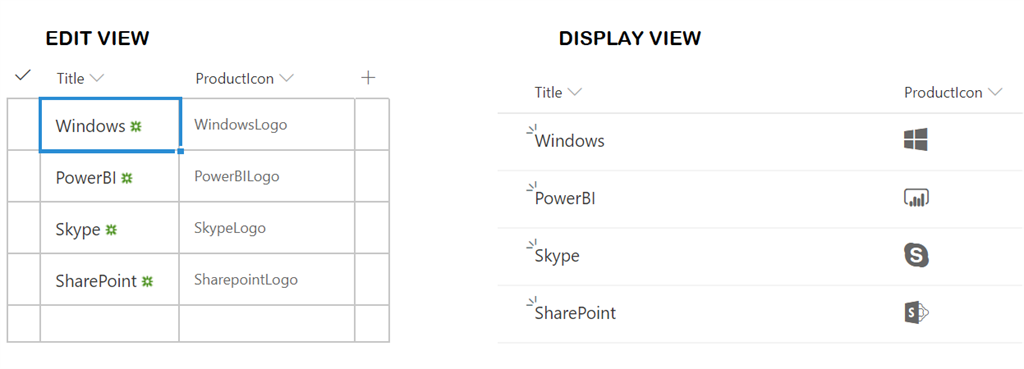This screenshot has height=369, width=1024.
Task: Click the Windows logo icon in display view
Action: pos(916,140)
